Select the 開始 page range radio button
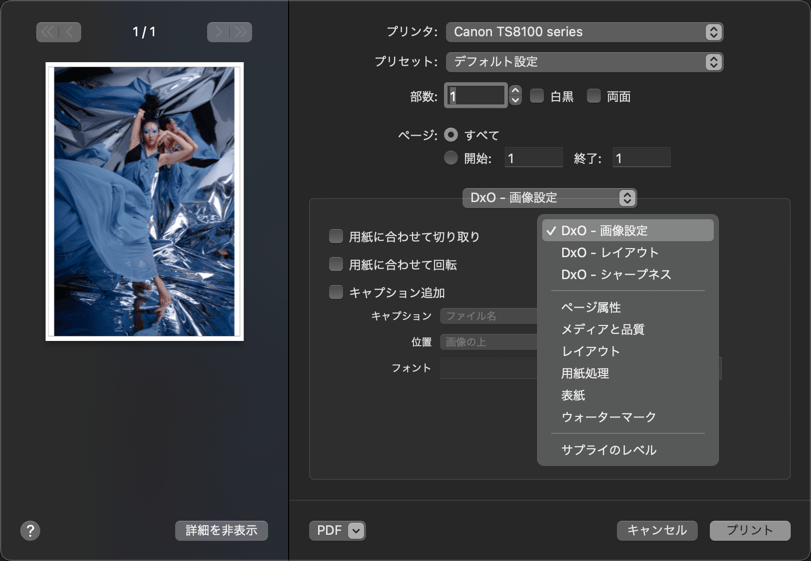The width and height of the screenshot is (811, 561). tap(451, 158)
